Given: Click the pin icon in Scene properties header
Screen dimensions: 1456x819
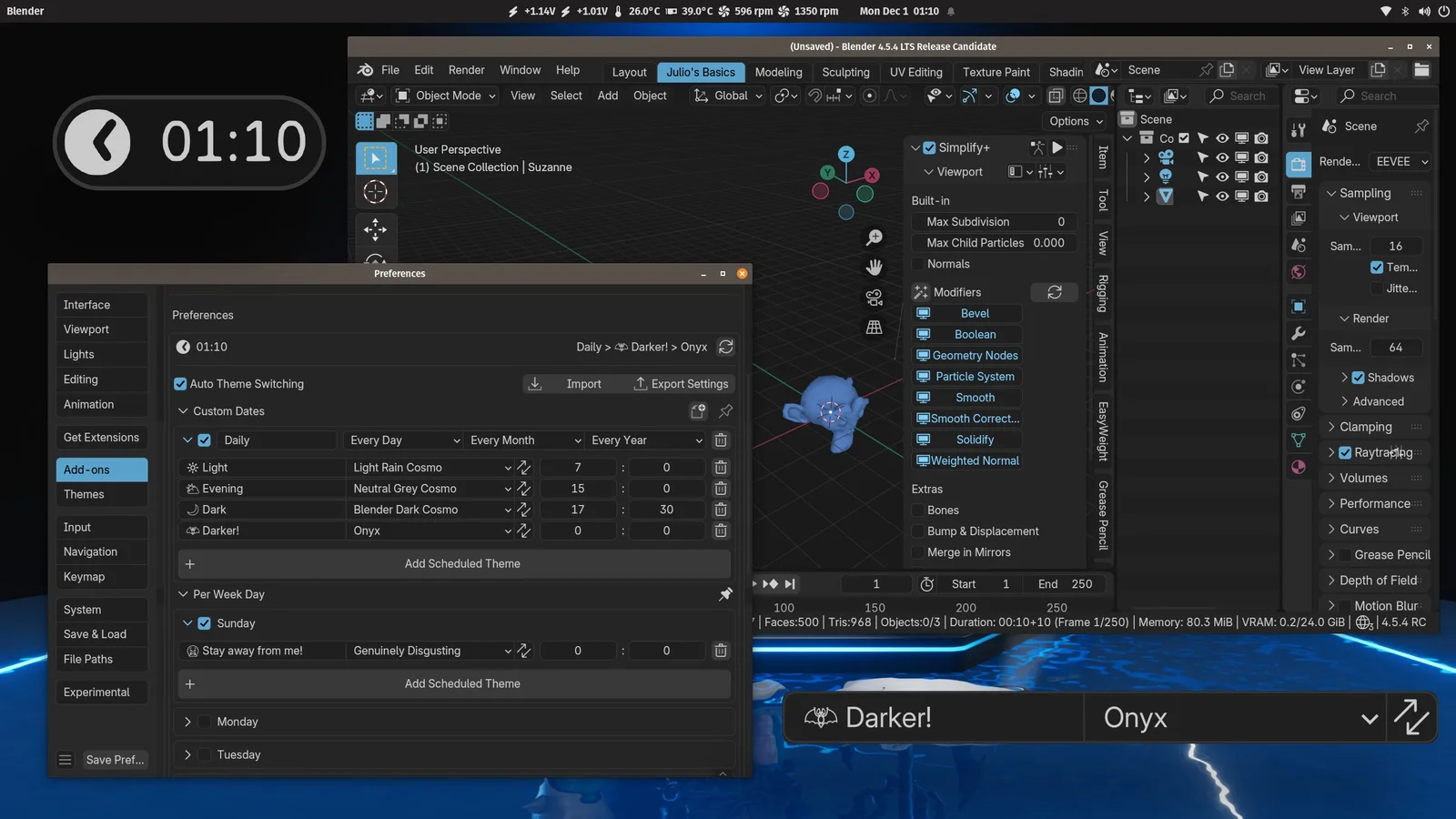Looking at the screenshot, I should coord(1421,126).
